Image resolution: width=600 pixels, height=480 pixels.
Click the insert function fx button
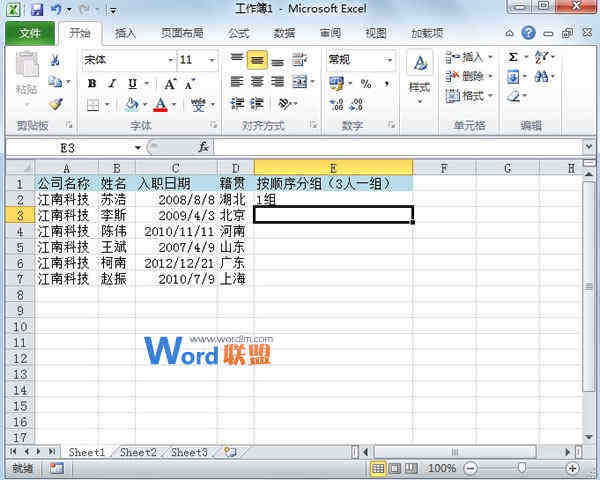[x=204, y=147]
